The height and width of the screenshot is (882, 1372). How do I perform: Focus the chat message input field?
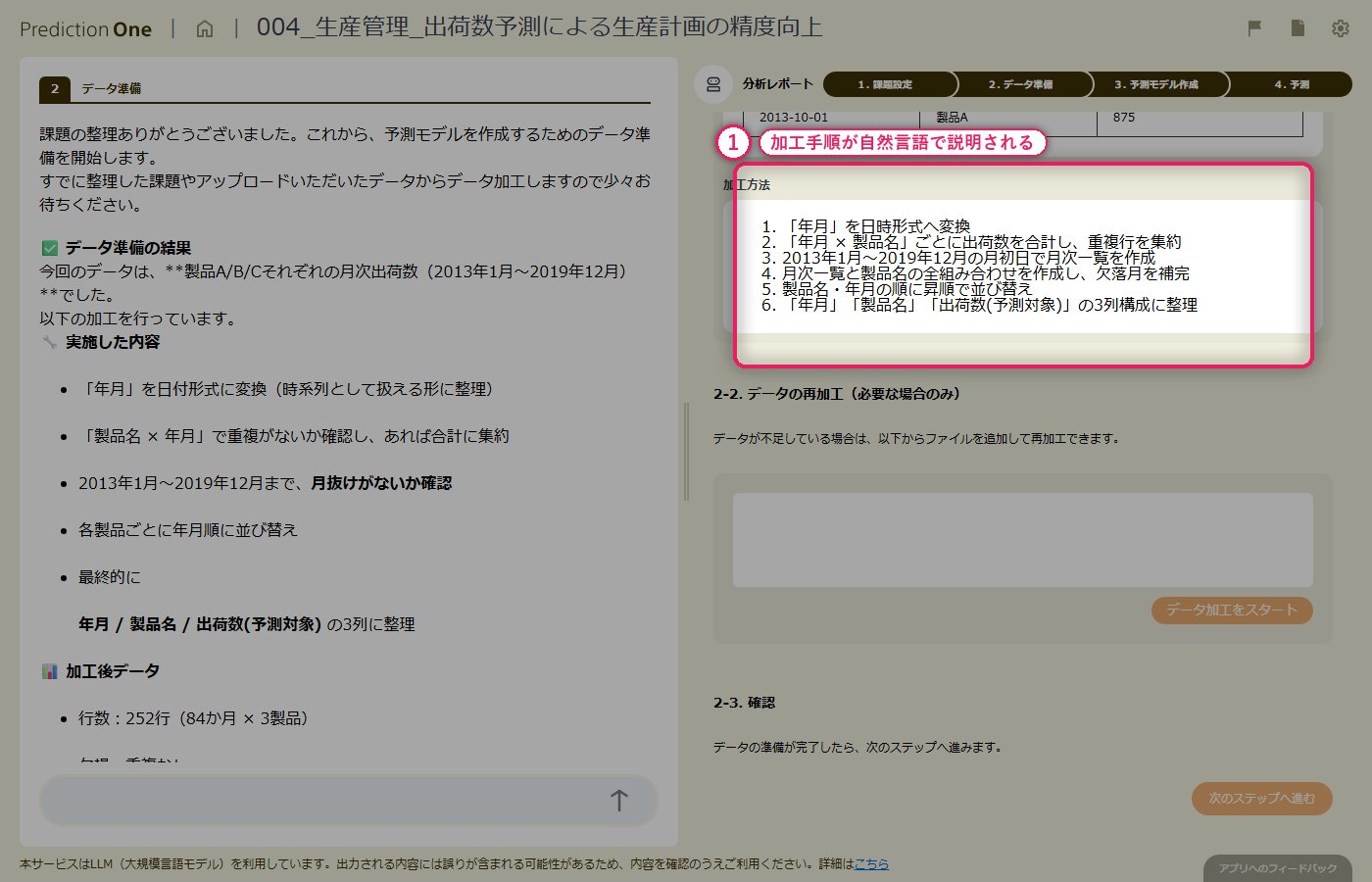(348, 801)
